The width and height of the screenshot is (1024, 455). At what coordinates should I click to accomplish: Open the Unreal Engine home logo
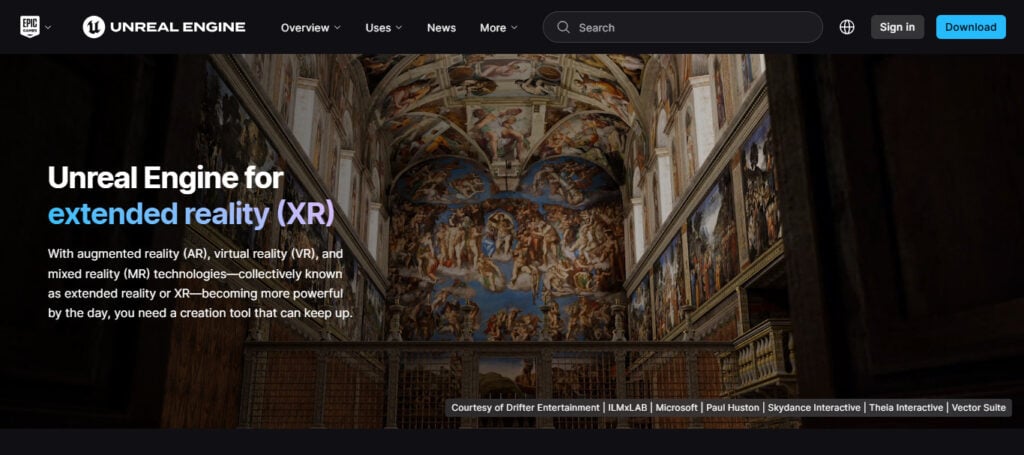(164, 27)
